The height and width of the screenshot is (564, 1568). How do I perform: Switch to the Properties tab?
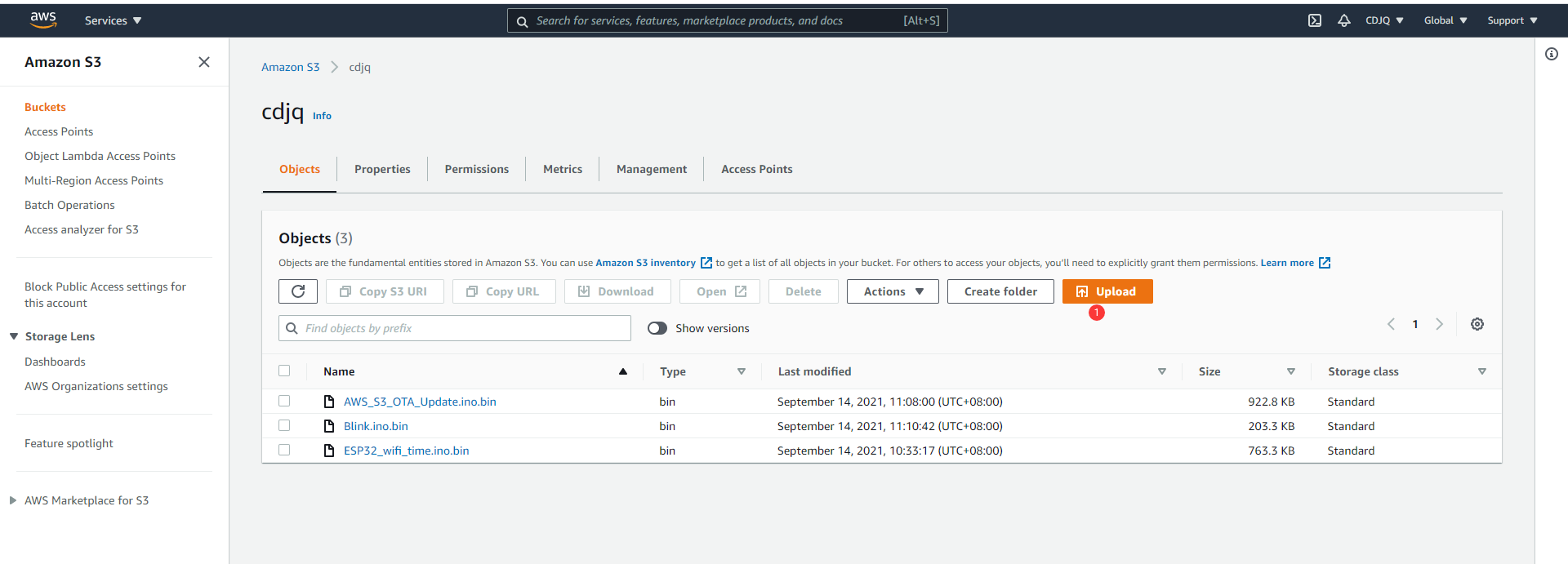(382, 169)
